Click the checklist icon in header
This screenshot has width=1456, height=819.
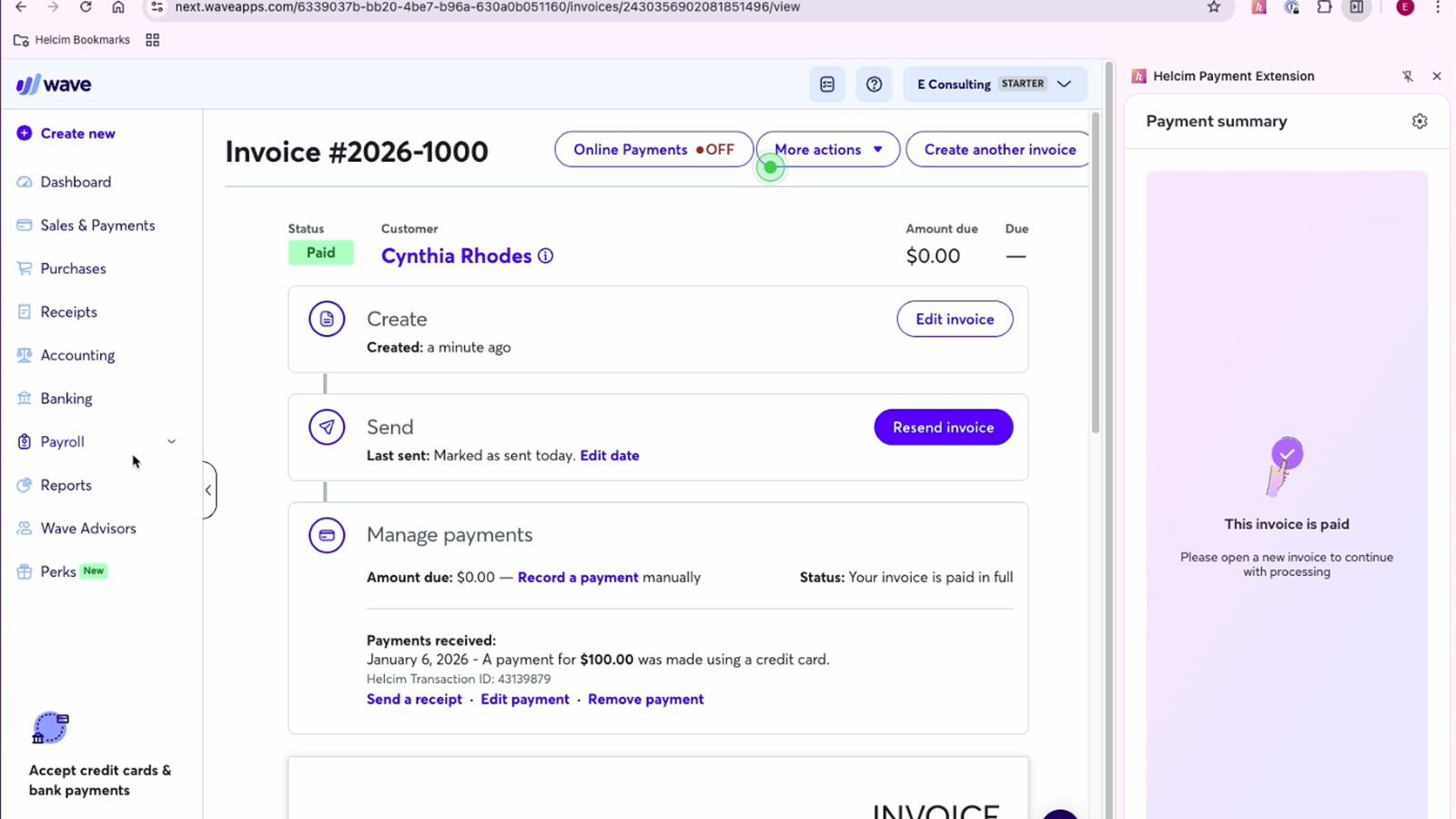pyautogui.click(x=827, y=85)
